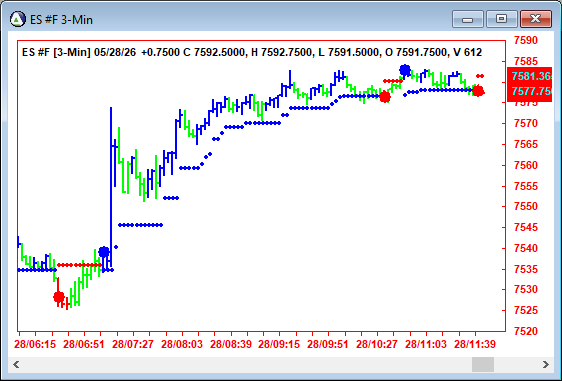Click the window title ES #F 3-Min
562x381 pixels.
(x=61, y=19)
